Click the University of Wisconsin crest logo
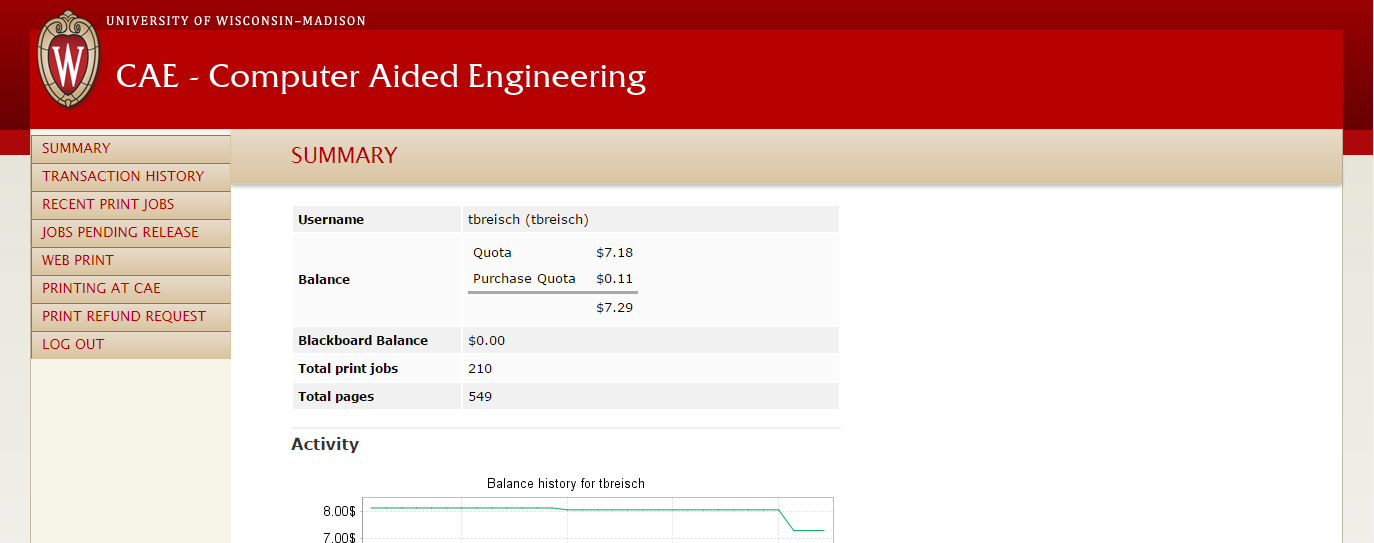The width and height of the screenshot is (1374, 543). point(69,59)
